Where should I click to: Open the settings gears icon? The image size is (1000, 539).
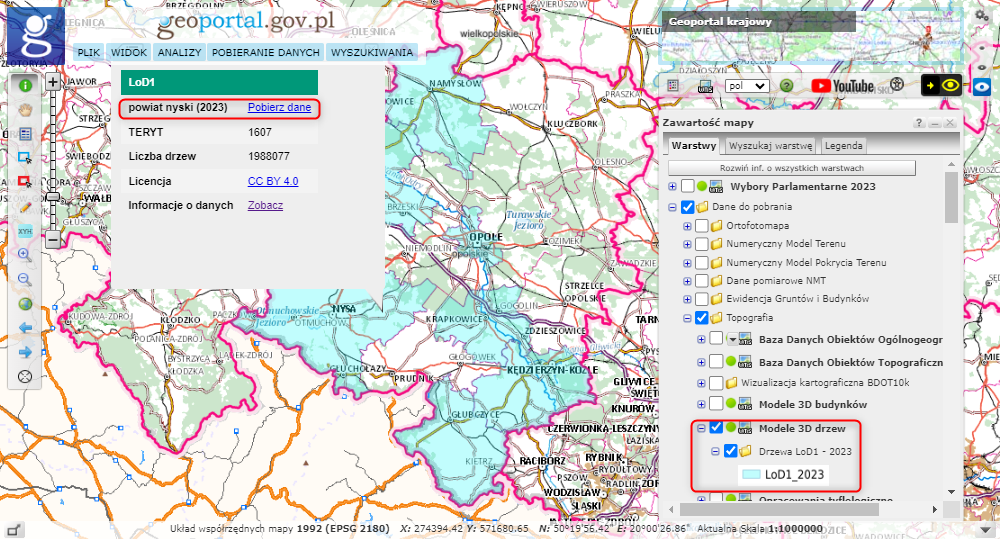(x=981, y=16)
